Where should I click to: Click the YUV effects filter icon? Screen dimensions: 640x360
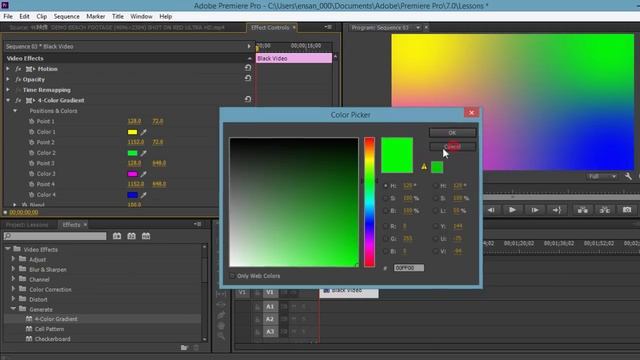click(146, 236)
